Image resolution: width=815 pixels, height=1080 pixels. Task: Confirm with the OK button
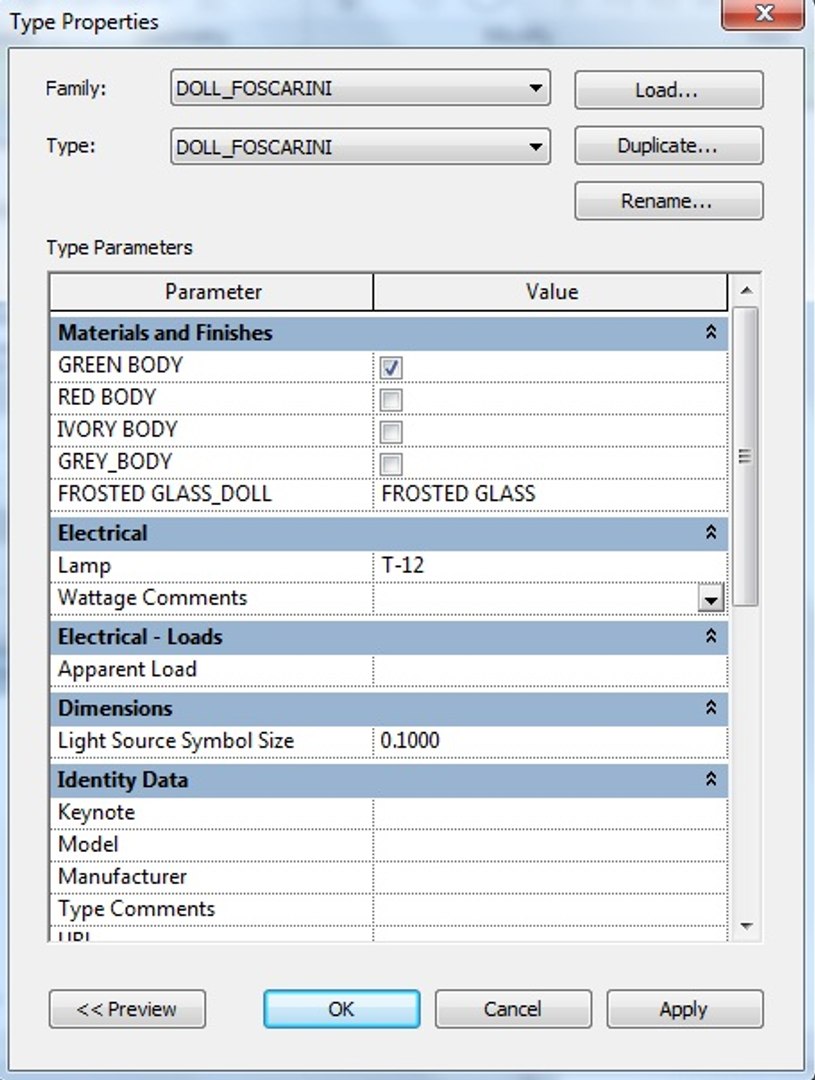[x=342, y=1009]
